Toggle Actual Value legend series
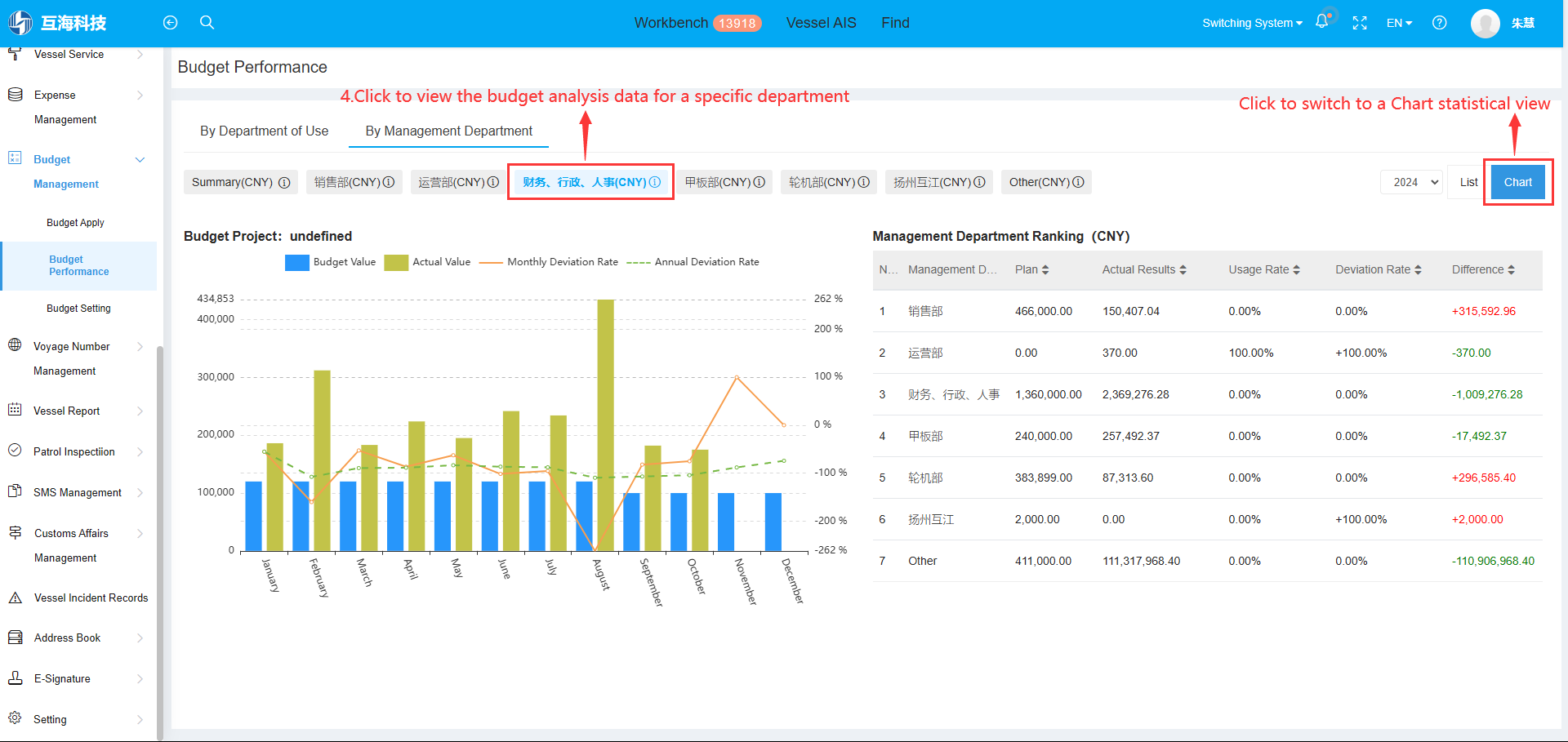The height and width of the screenshot is (742, 1568). click(x=428, y=262)
